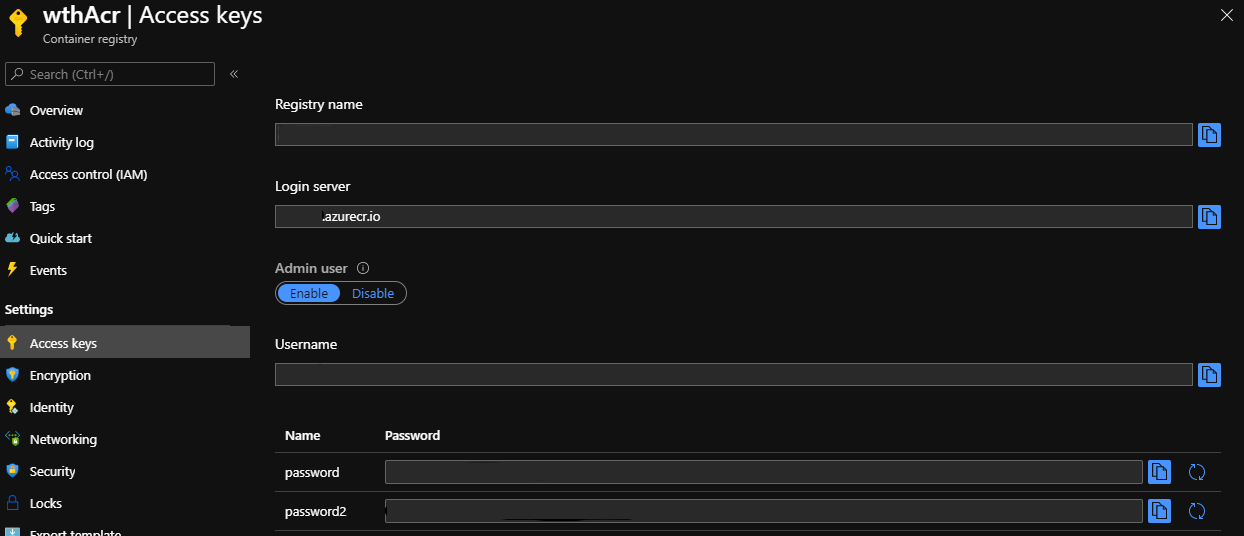Viewport: 1244px width, 536px height.
Task: Click the Login server text field
Action: 733,216
